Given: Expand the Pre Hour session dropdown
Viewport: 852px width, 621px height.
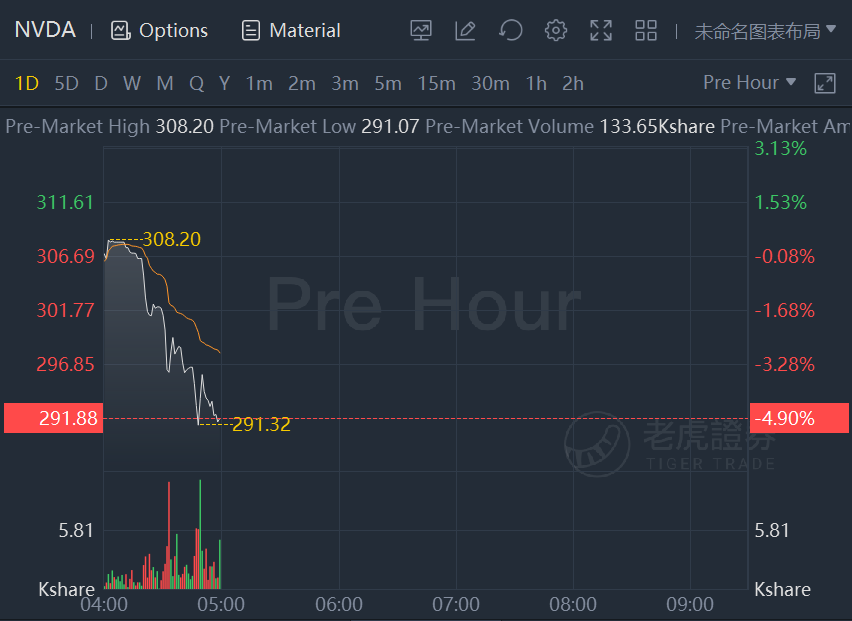Looking at the screenshot, I should pos(749,83).
